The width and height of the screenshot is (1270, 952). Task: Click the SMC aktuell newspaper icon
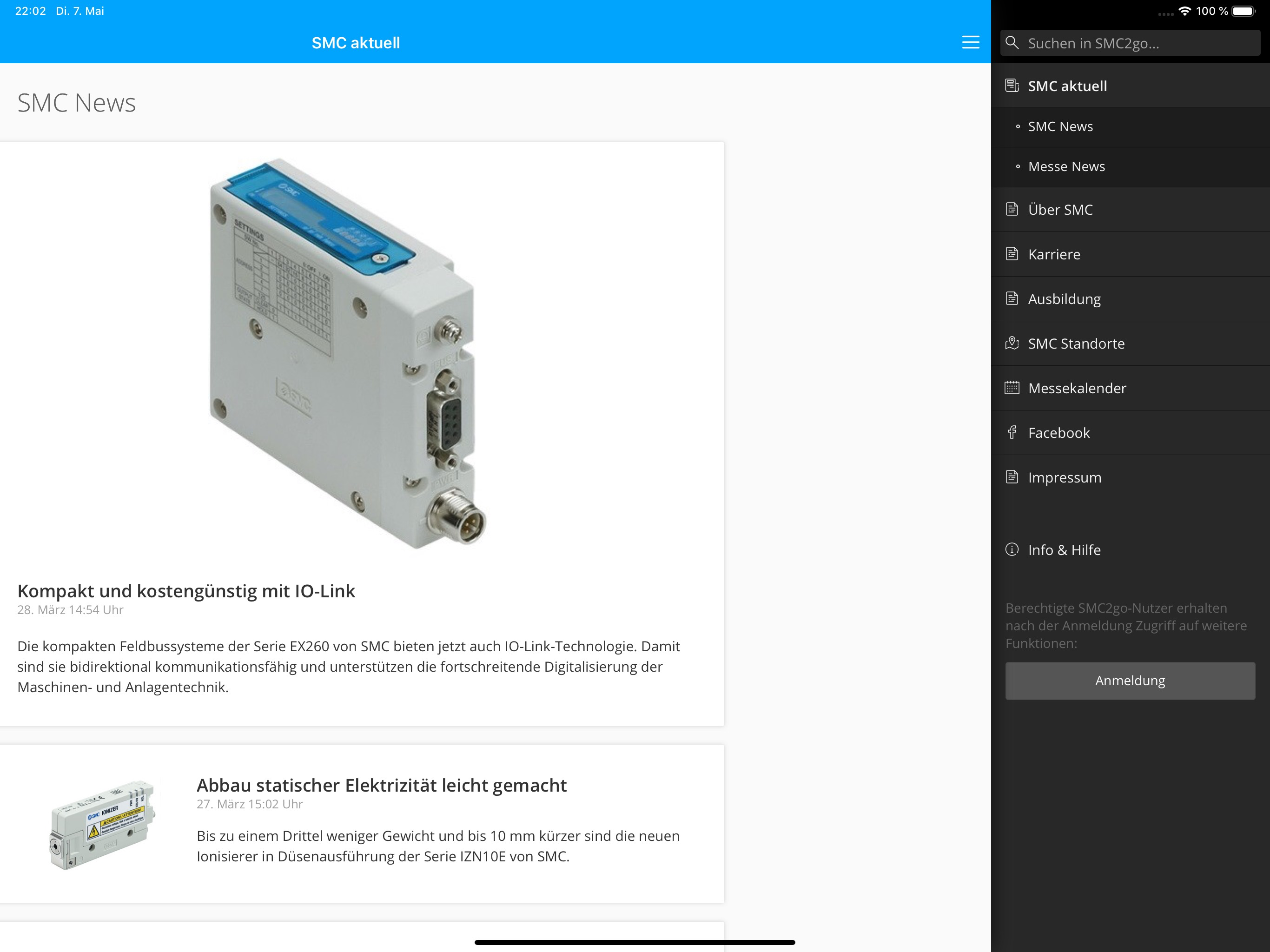point(1012,86)
